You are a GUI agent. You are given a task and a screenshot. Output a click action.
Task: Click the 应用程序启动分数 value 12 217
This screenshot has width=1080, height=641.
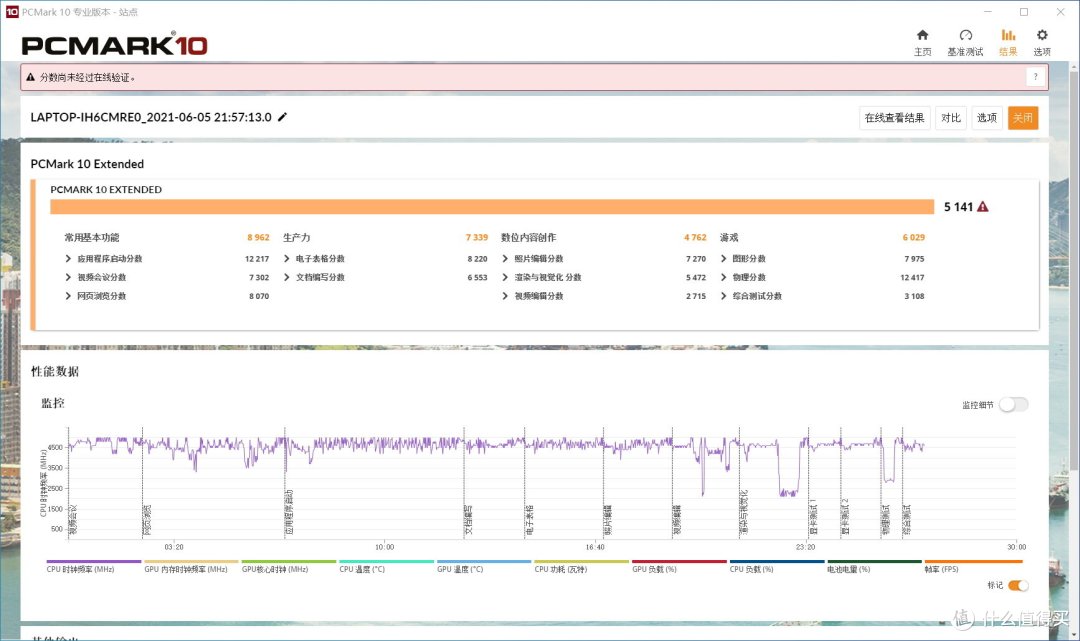click(257, 259)
